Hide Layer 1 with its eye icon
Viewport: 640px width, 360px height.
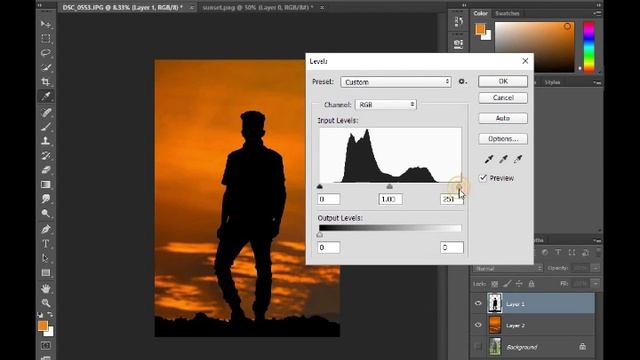click(x=478, y=304)
